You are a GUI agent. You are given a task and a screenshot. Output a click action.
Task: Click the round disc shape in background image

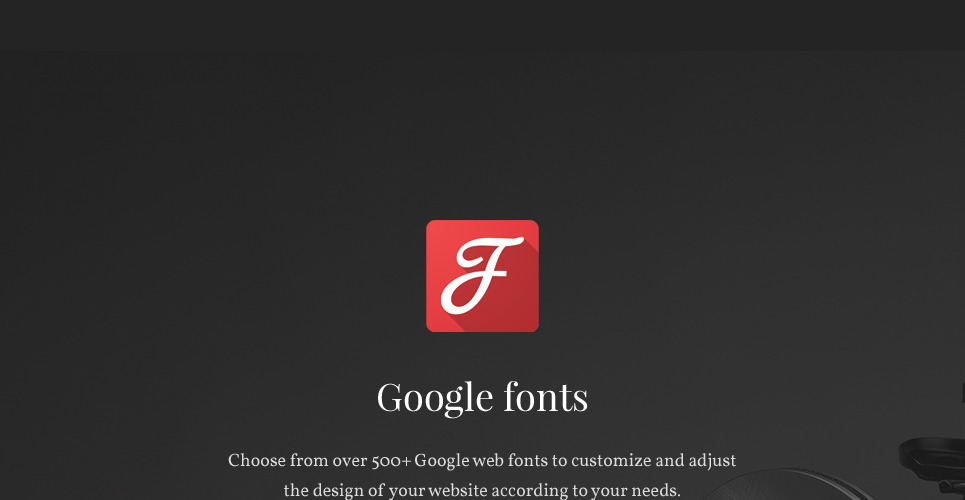pyautogui.click(x=800, y=485)
